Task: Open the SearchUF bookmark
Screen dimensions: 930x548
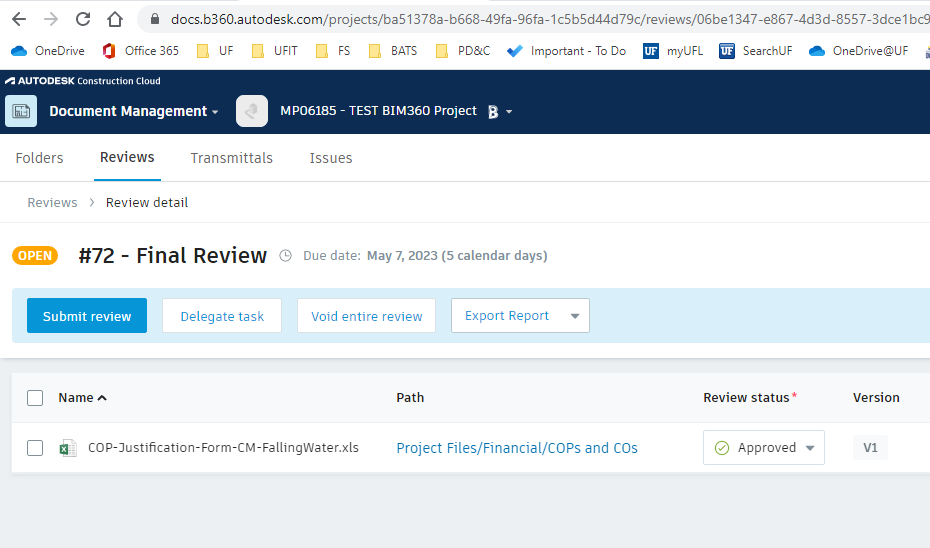Action: (x=756, y=51)
